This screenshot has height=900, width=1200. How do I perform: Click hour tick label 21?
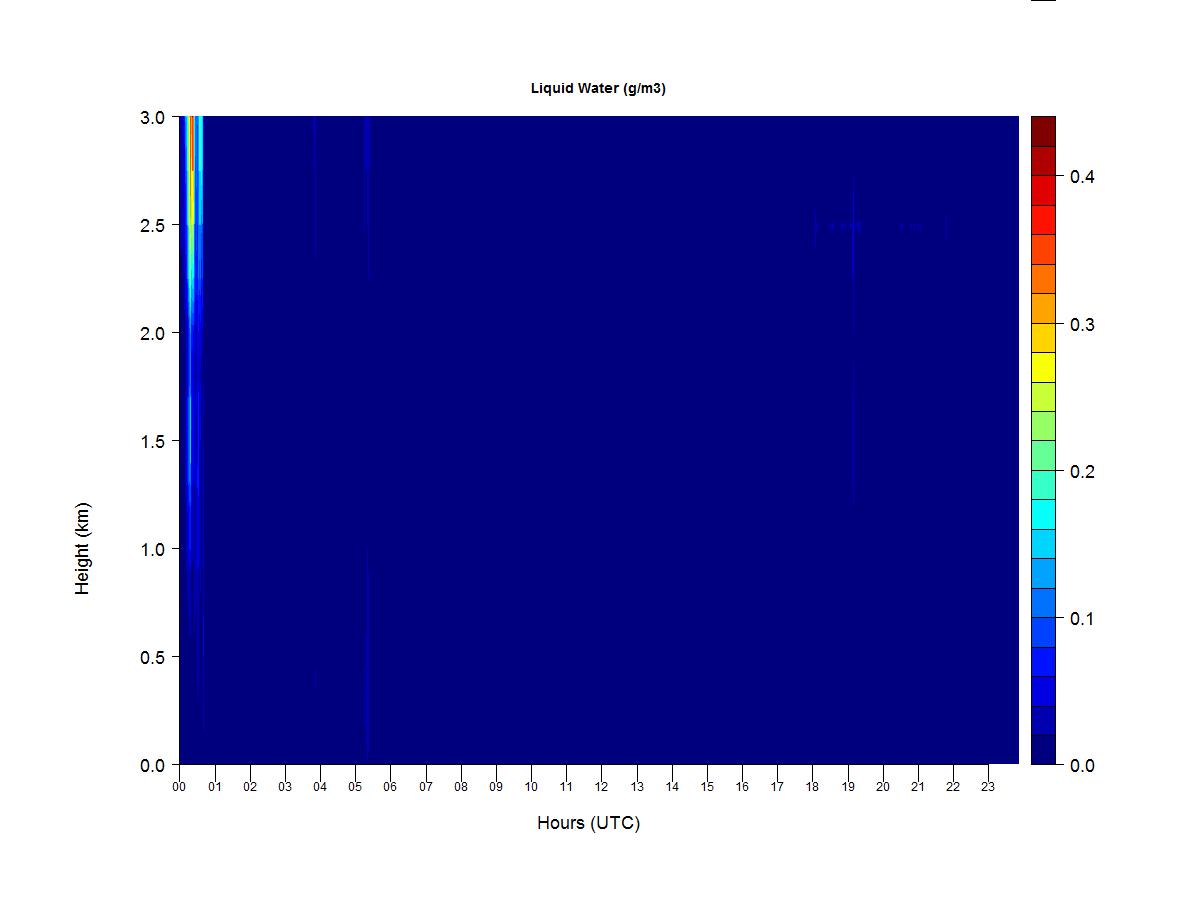[x=918, y=787]
